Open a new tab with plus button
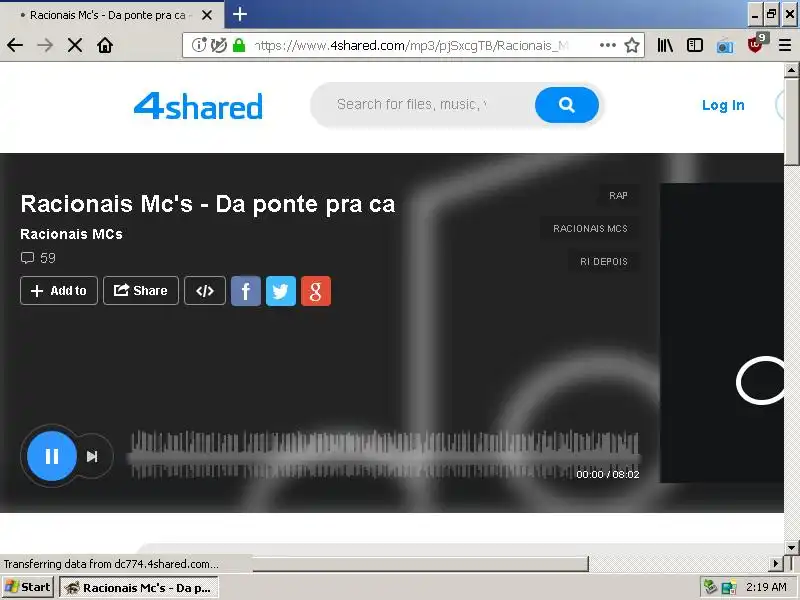 [x=240, y=14]
